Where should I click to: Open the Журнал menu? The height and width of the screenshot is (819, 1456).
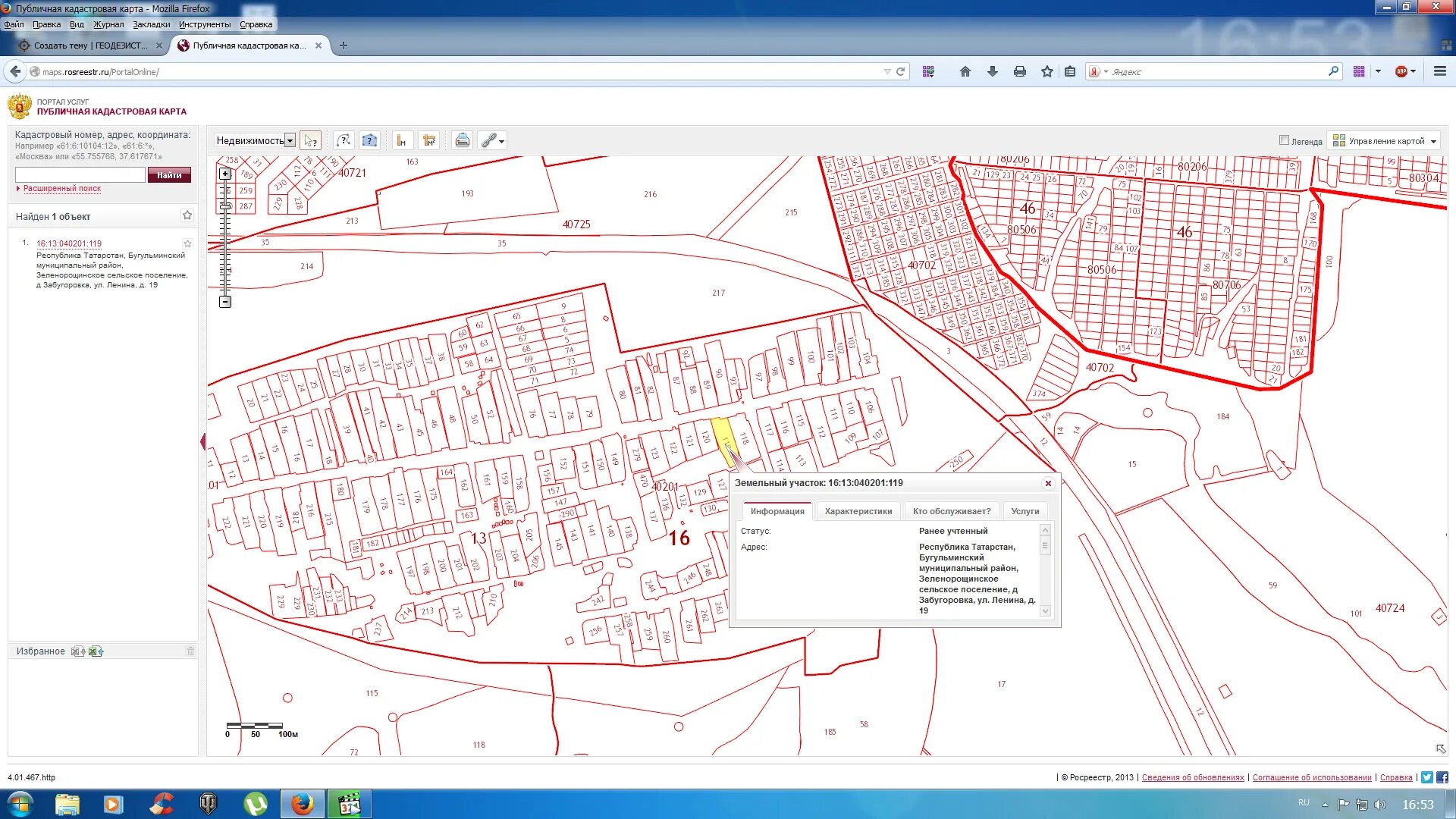(x=108, y=24)
